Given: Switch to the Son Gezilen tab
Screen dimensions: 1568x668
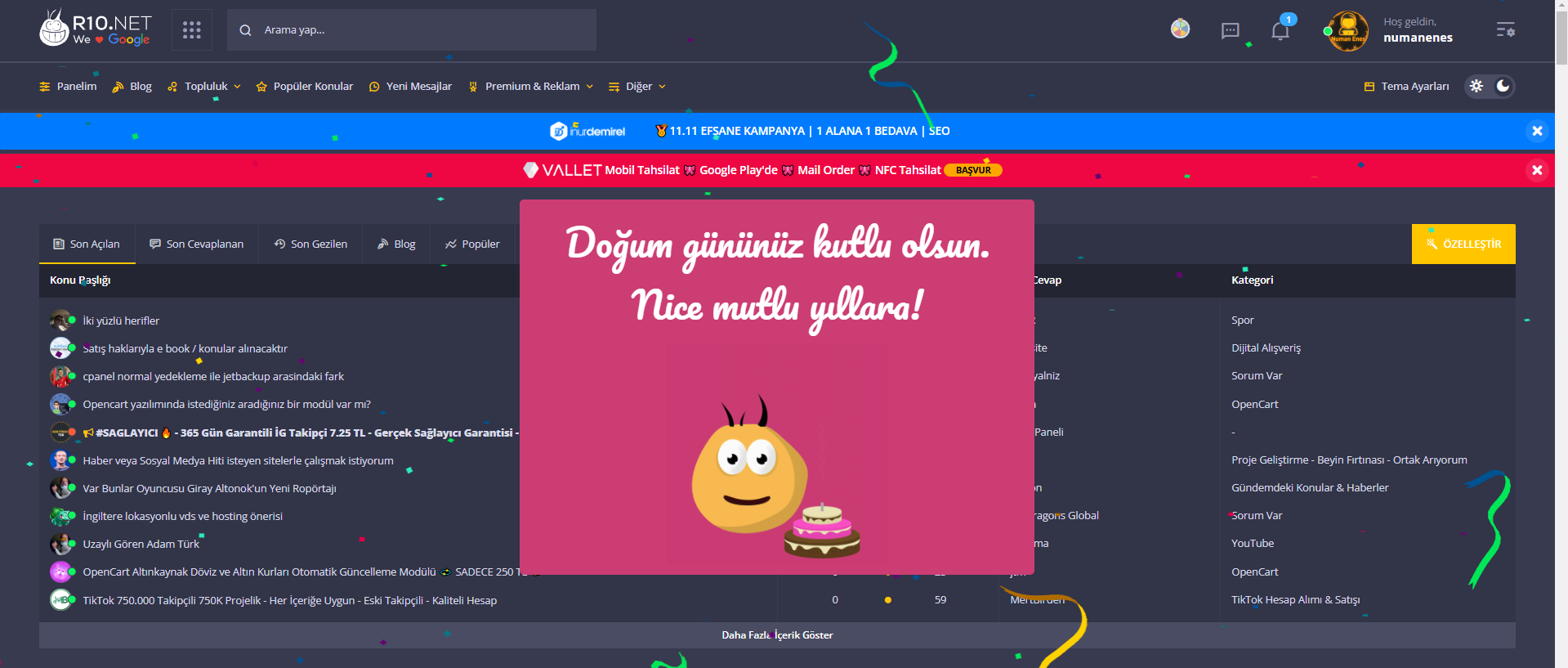Looking at the screenshot, I should point(310,244).
